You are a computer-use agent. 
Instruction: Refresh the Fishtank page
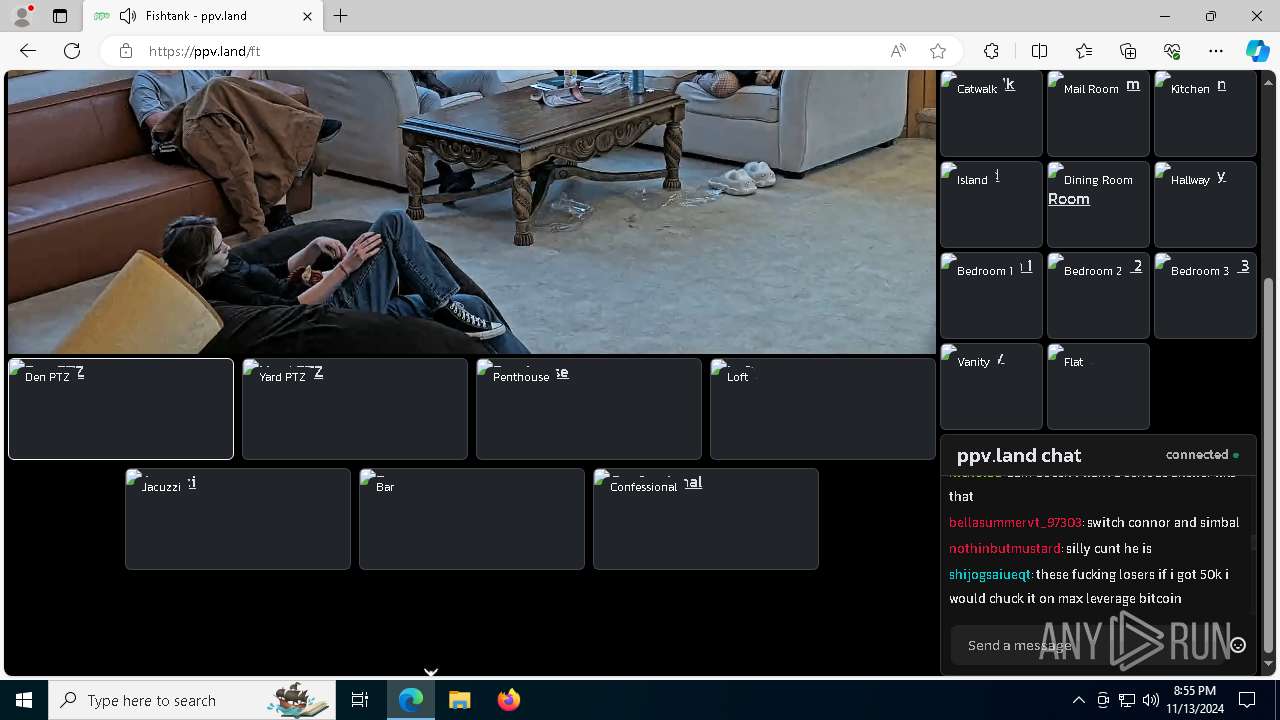72,51
